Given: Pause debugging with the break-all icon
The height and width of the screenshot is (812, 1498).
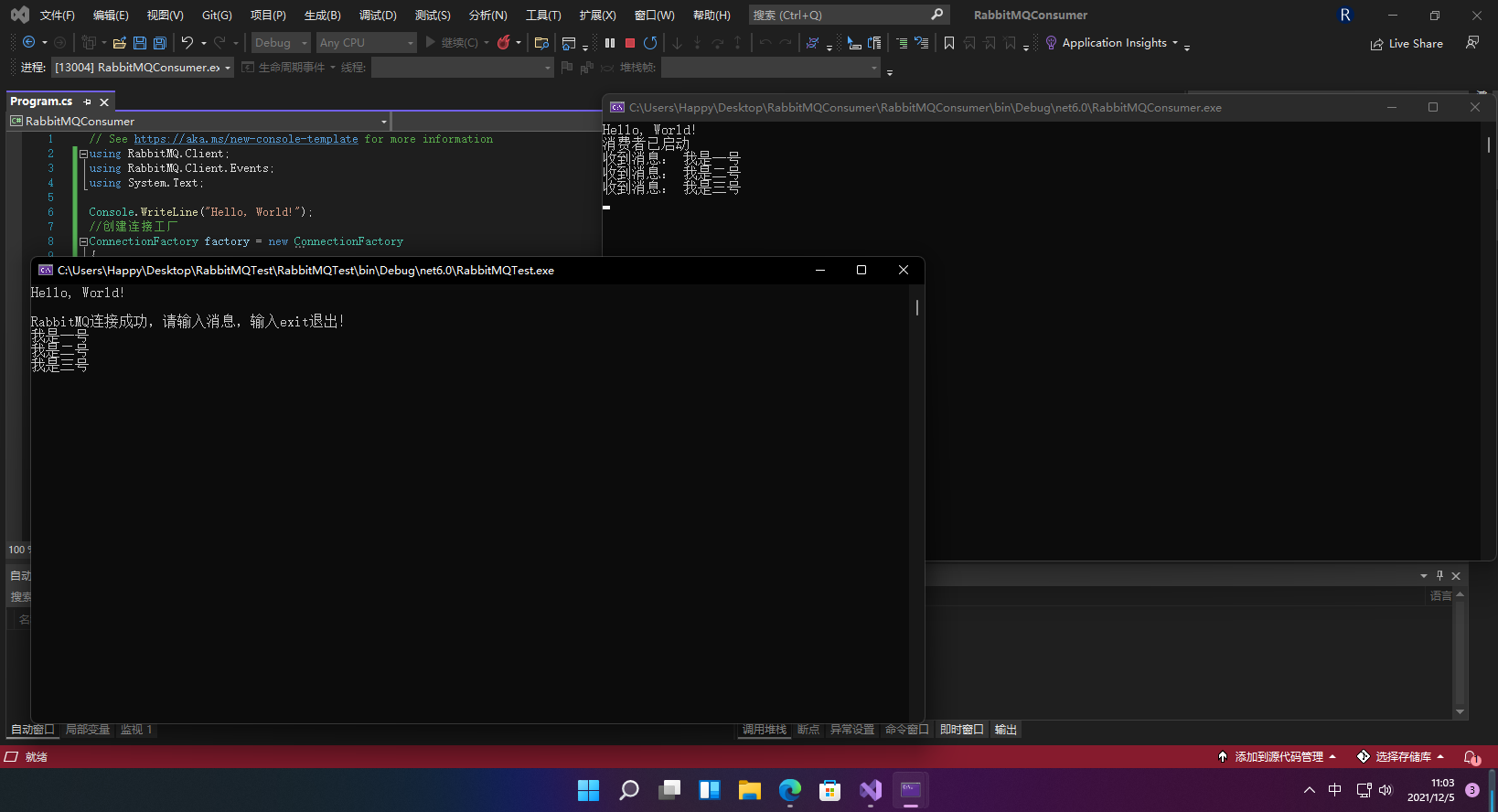Looking at the screenshot, I should (x=610, y=43).
